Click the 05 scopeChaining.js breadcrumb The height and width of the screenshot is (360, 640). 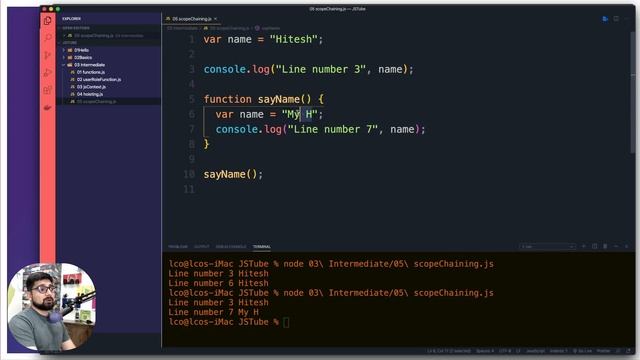click(227, 28)
